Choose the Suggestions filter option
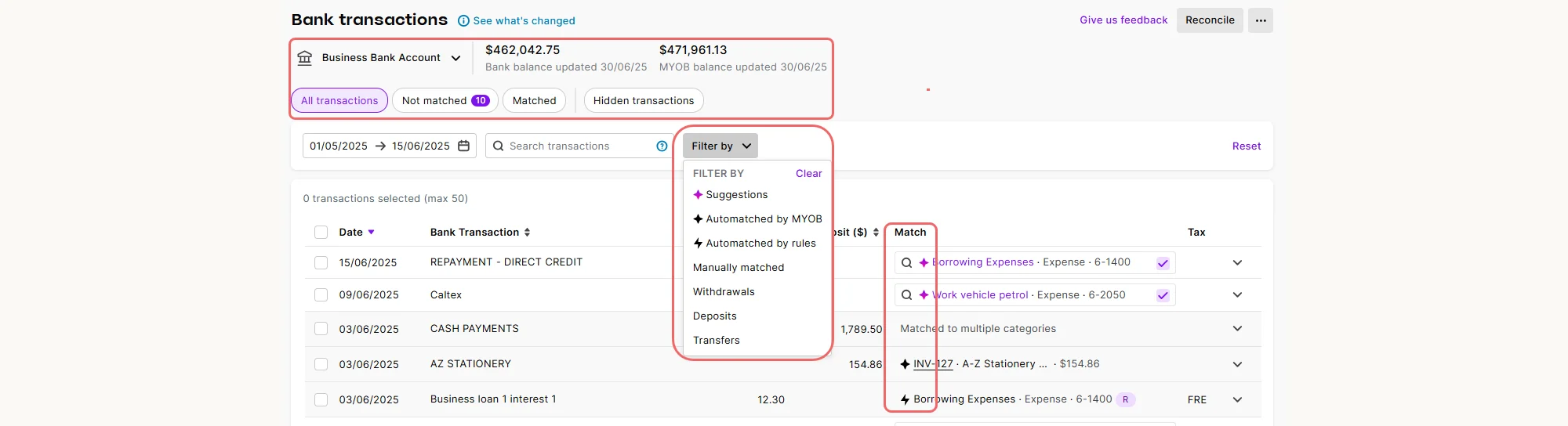This screenshot has width=1568, height=426. [731, 195]
